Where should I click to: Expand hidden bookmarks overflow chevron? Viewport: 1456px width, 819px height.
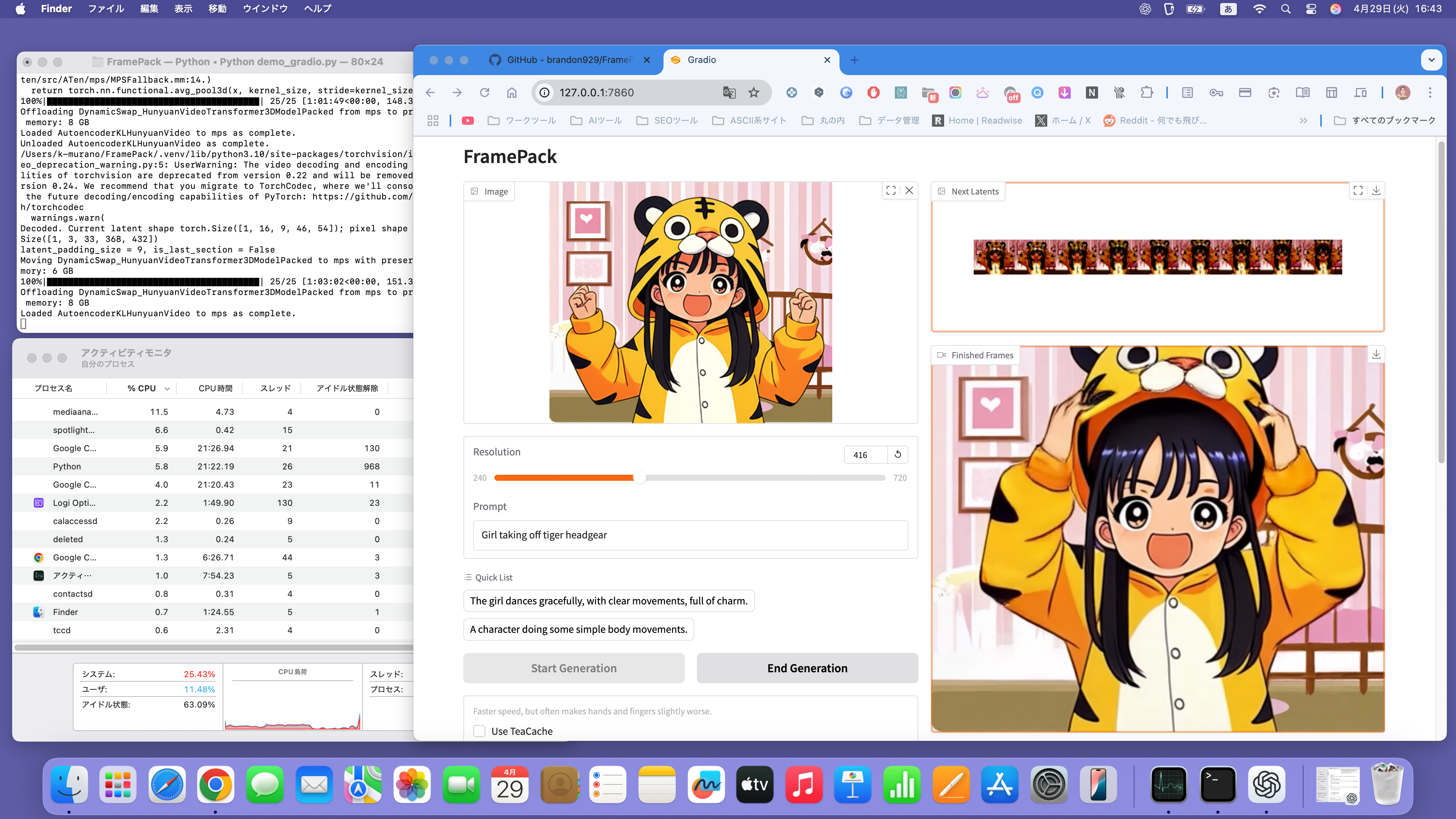[x=1303, y=121]
